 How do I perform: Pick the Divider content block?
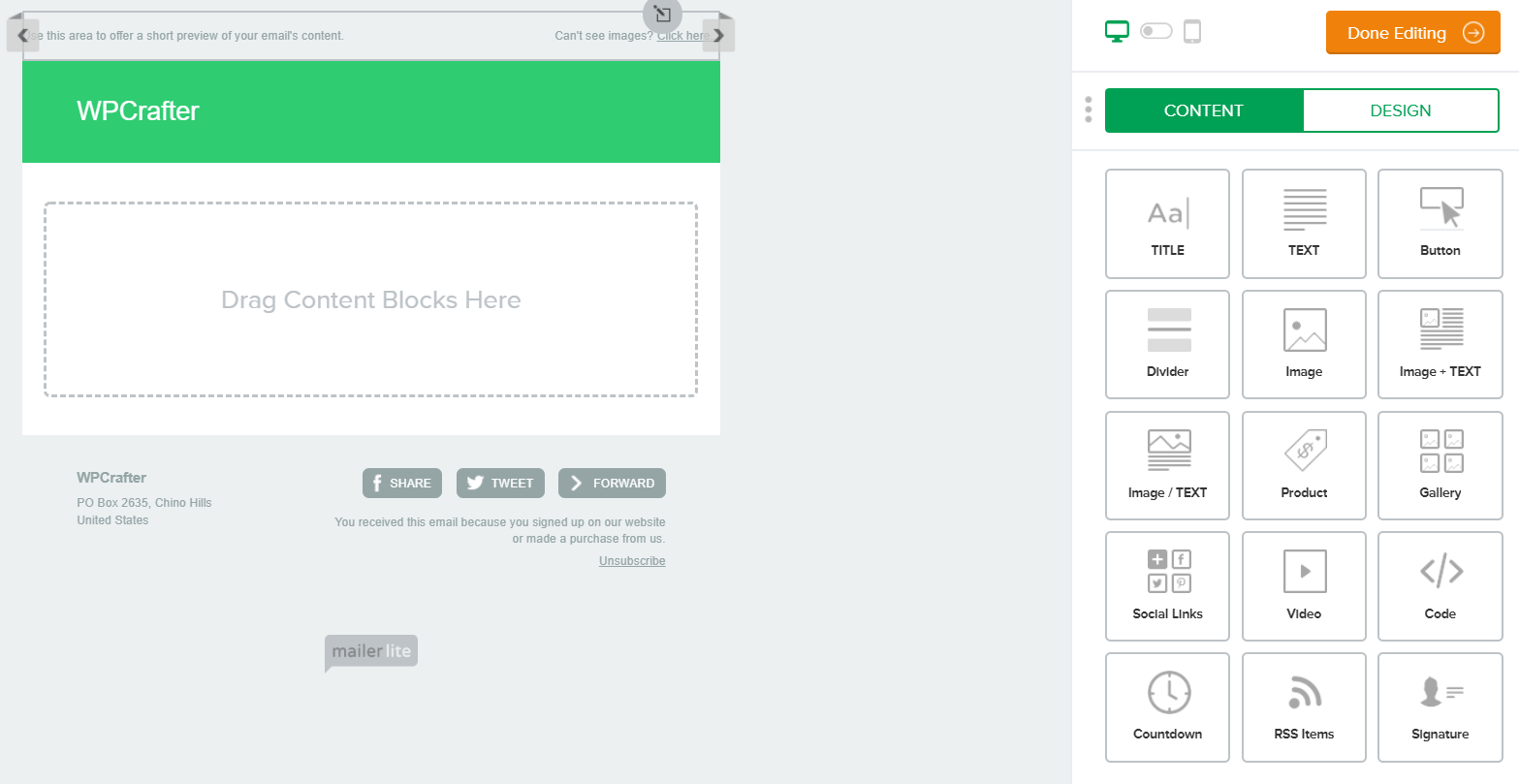(1167, 345)
